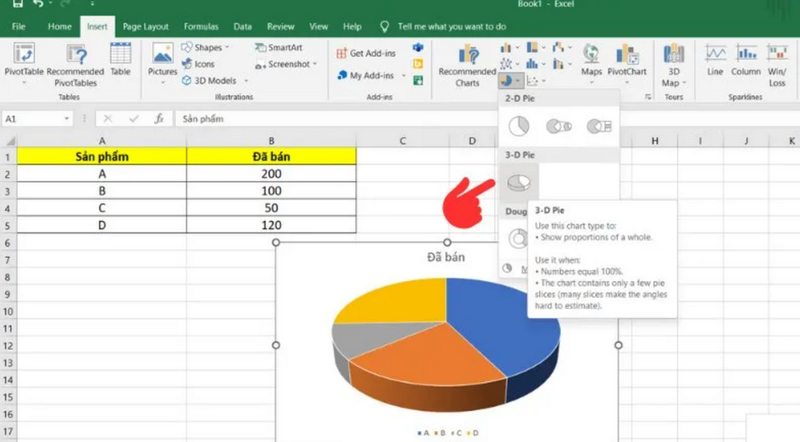Image resolution: width=800 pixels, height=442 pixels.
Task: Insert a Line sparkline
Action: 715,60
